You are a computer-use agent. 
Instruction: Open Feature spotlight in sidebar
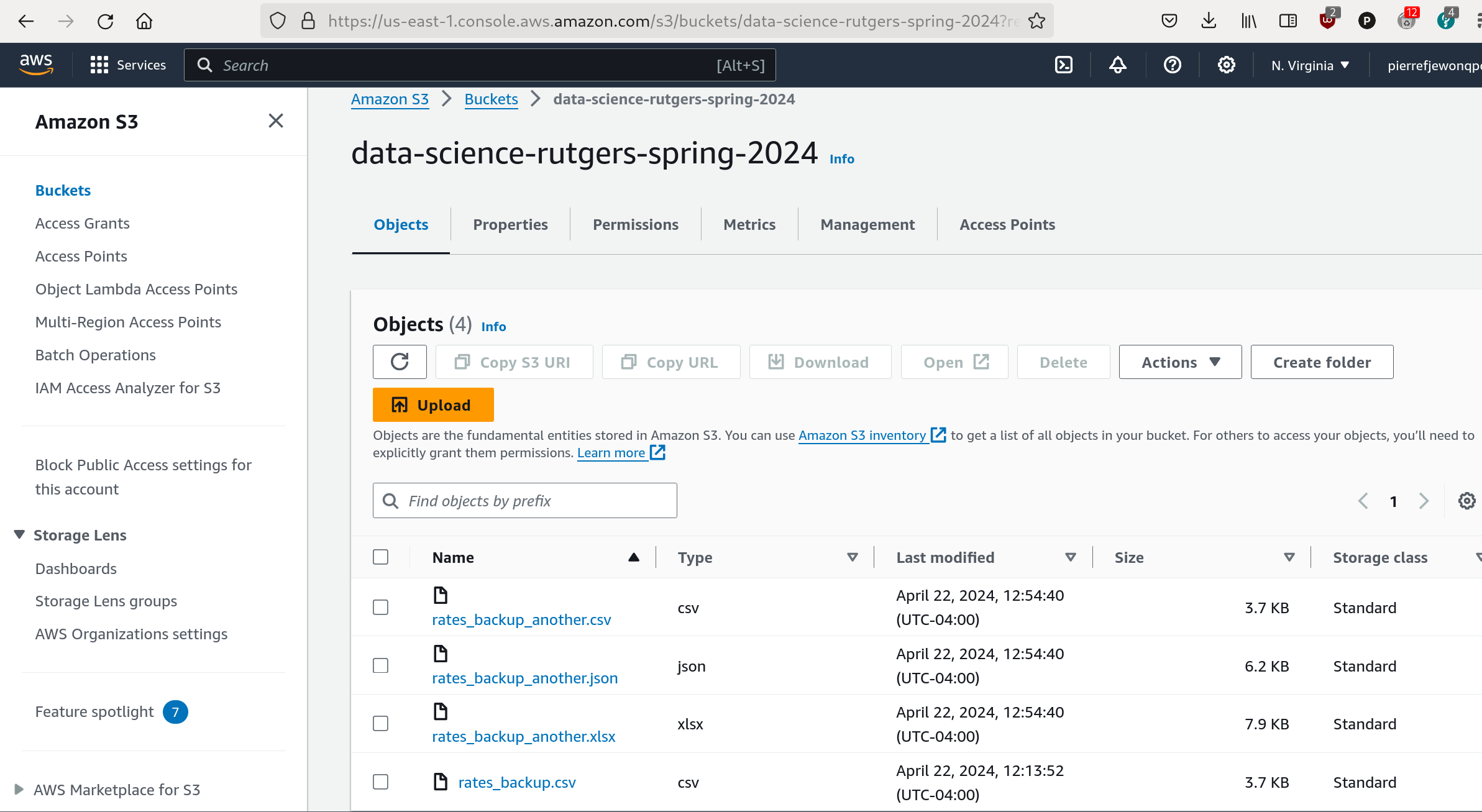[x=111, y=711]
